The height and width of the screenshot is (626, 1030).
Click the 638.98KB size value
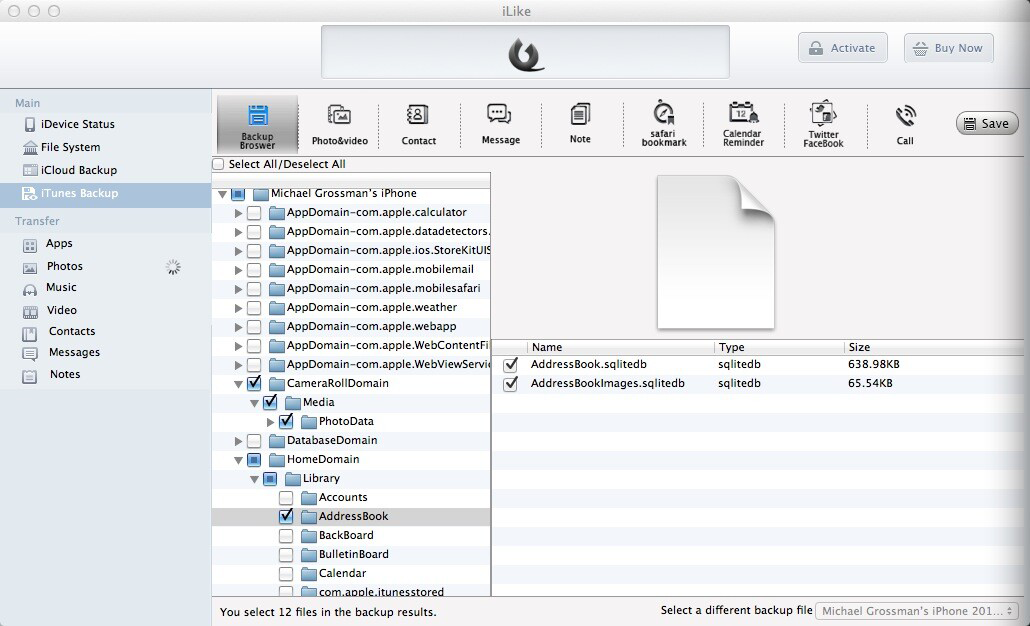point(874,365)
